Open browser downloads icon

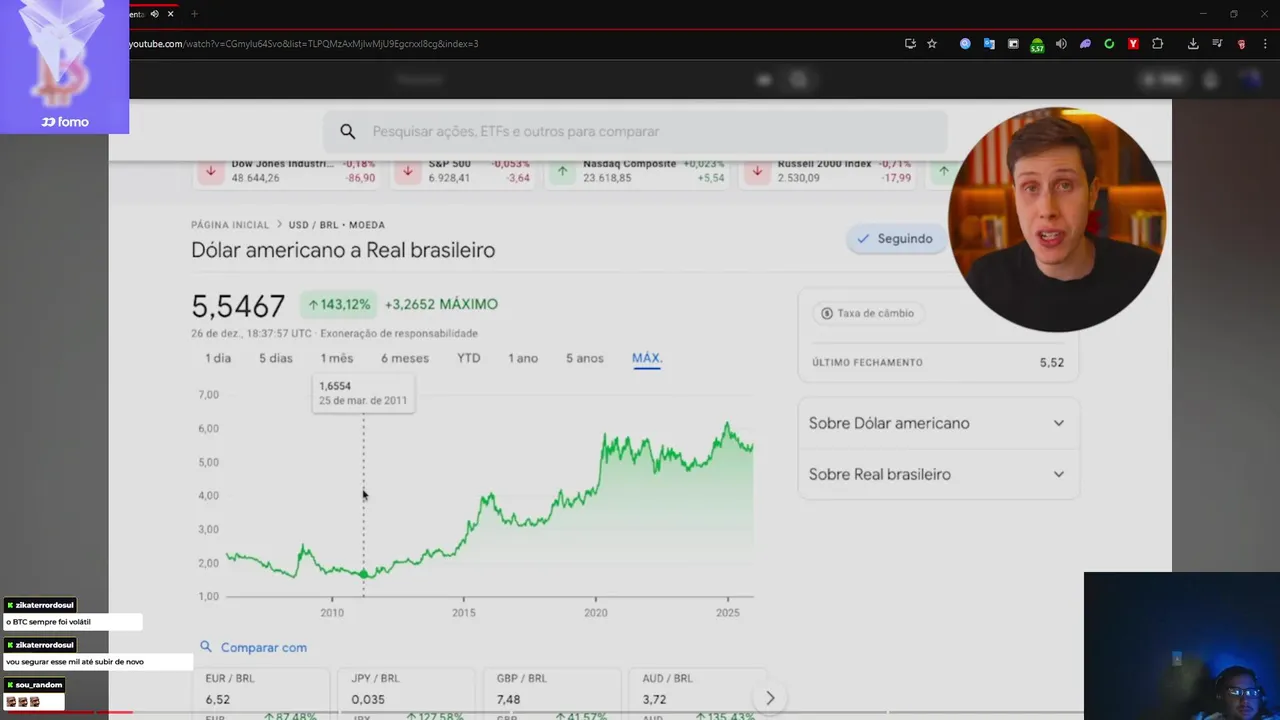1193,44
